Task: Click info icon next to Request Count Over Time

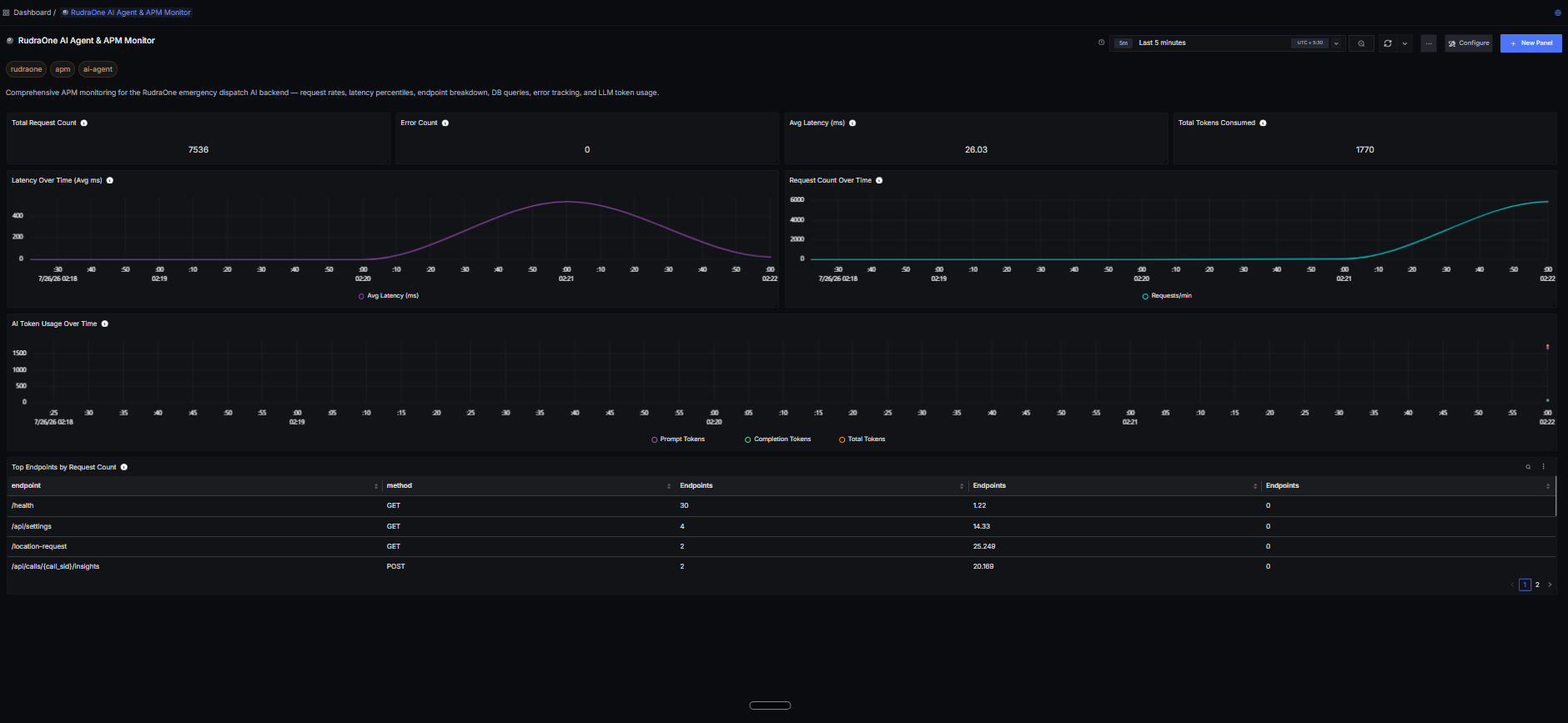Action: [x=879, y=180]
